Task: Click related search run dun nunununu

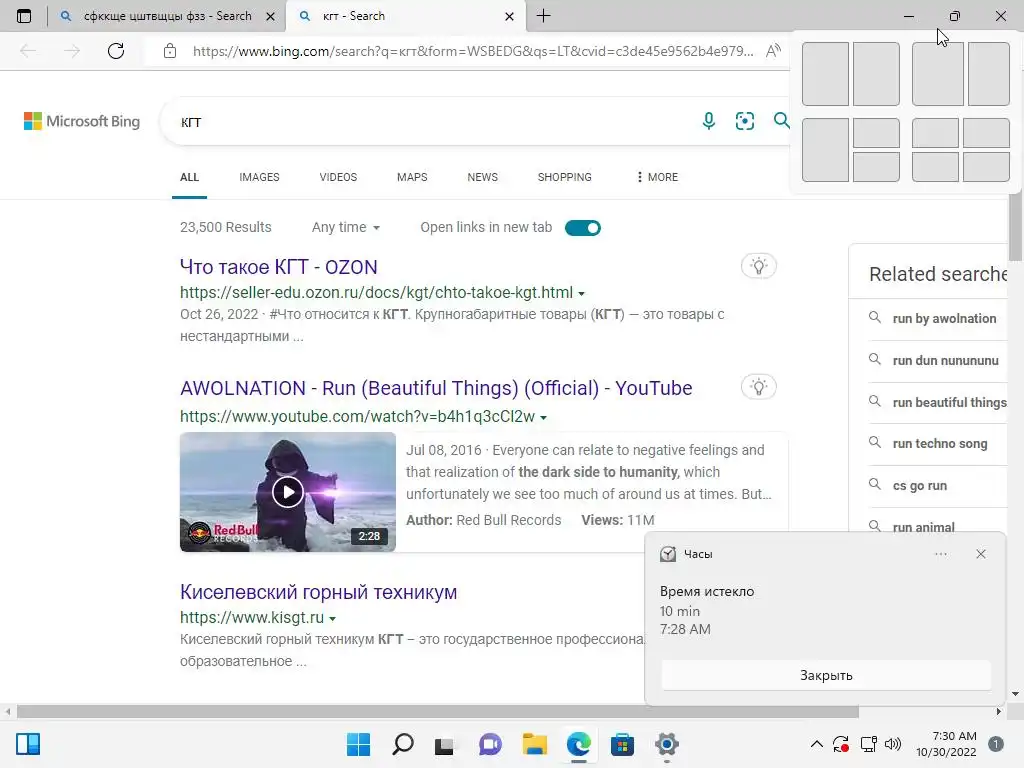Action: 946,360
